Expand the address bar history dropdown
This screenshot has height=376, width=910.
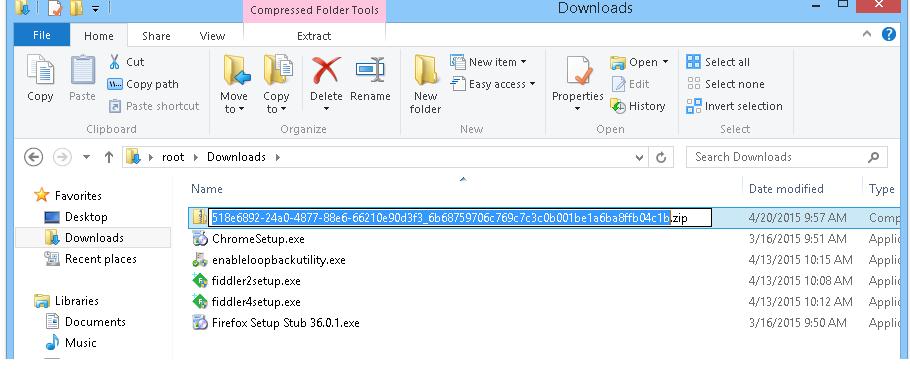click(x=640, y=158)
